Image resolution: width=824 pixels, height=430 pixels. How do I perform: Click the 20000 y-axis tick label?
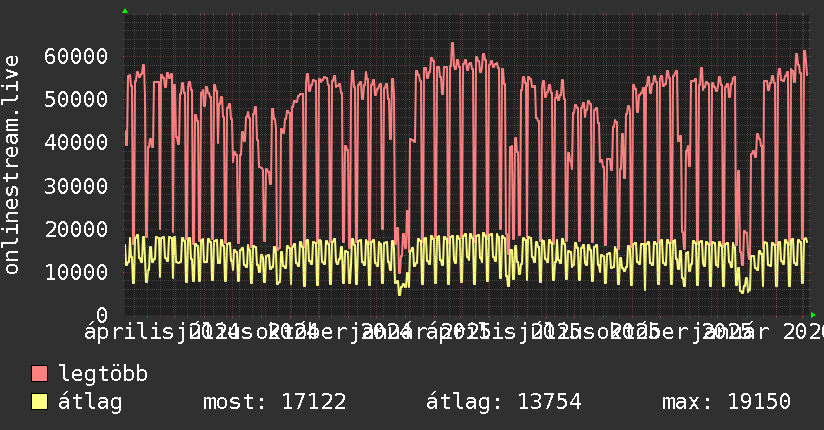(76, 229)
